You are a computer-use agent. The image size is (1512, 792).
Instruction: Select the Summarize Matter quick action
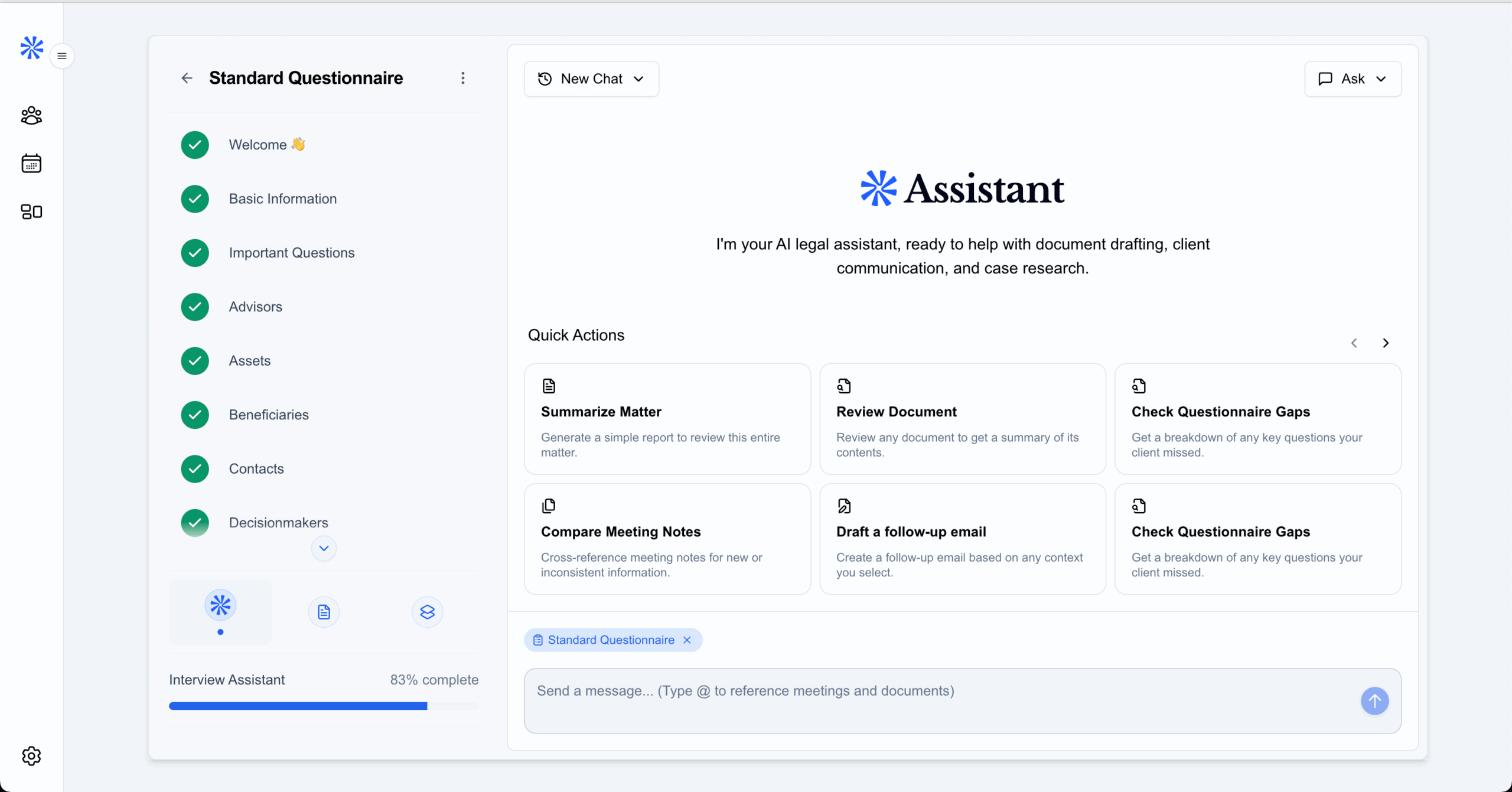[667, 419]
